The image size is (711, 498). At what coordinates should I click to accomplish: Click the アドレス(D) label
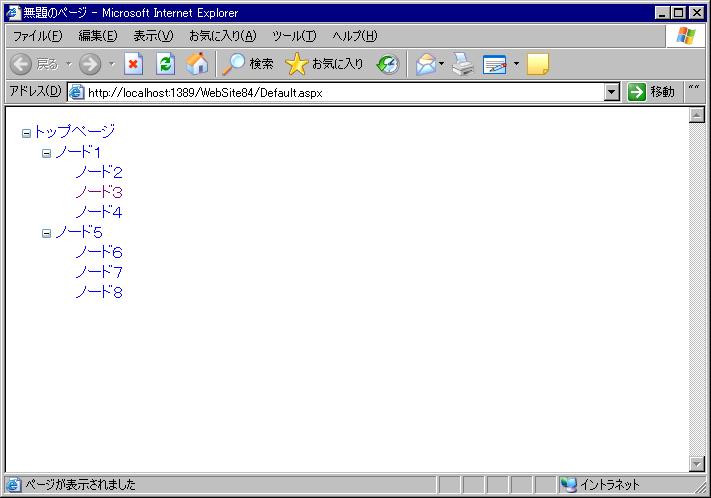coord(35,91)
